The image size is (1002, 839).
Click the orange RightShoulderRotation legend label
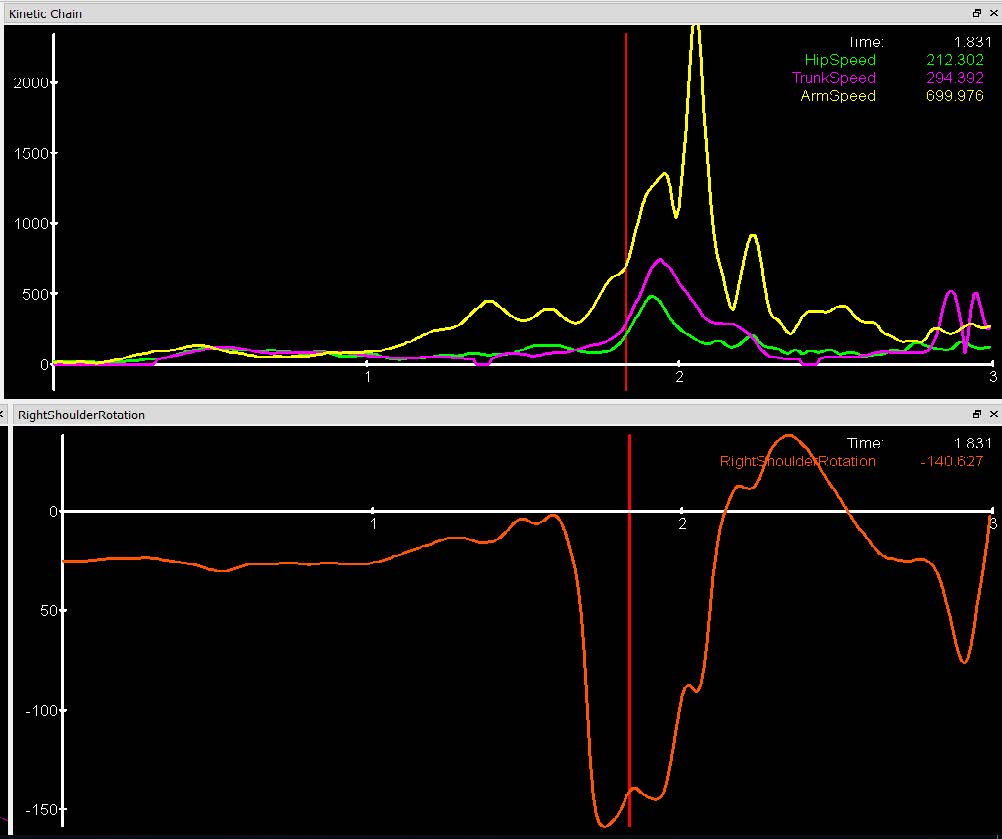tap(797, 461)
